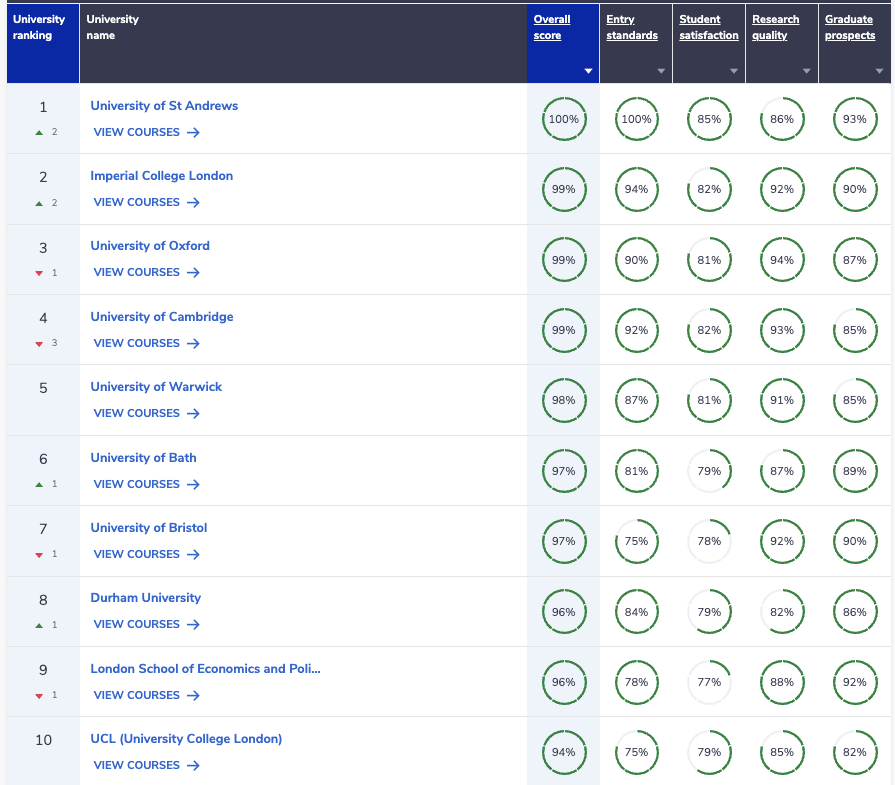View courses for University of Warwick
This screenshot has width=895, height=785.
(x=147, y=413)
